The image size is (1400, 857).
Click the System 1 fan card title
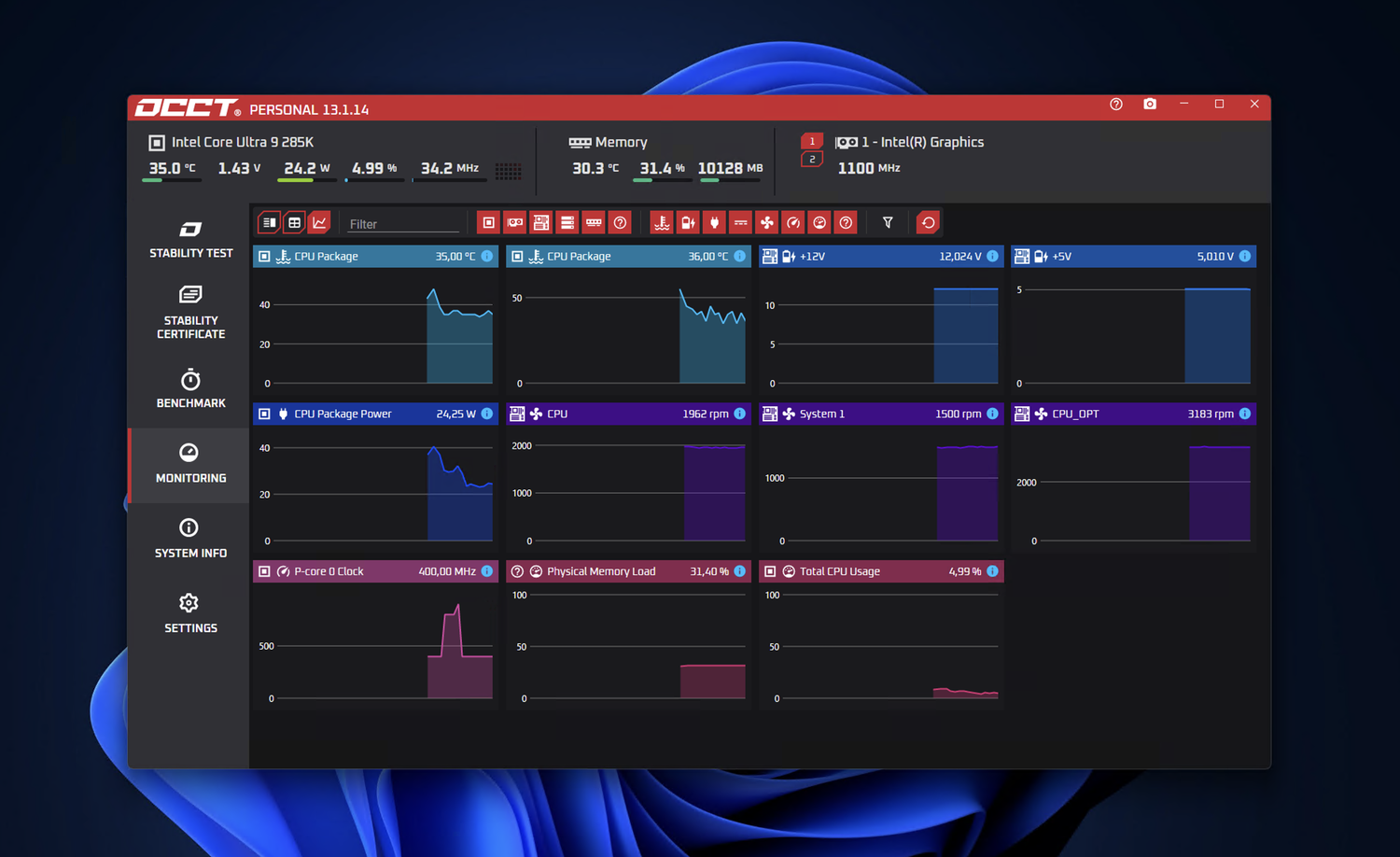click(x=822, y=414)
